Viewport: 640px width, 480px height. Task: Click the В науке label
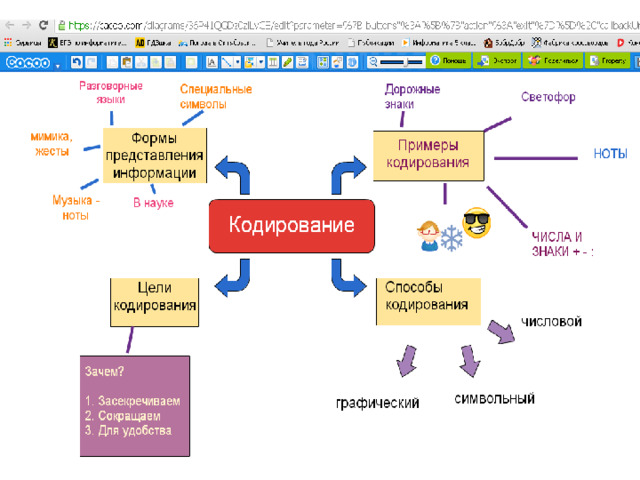(153, 203)
